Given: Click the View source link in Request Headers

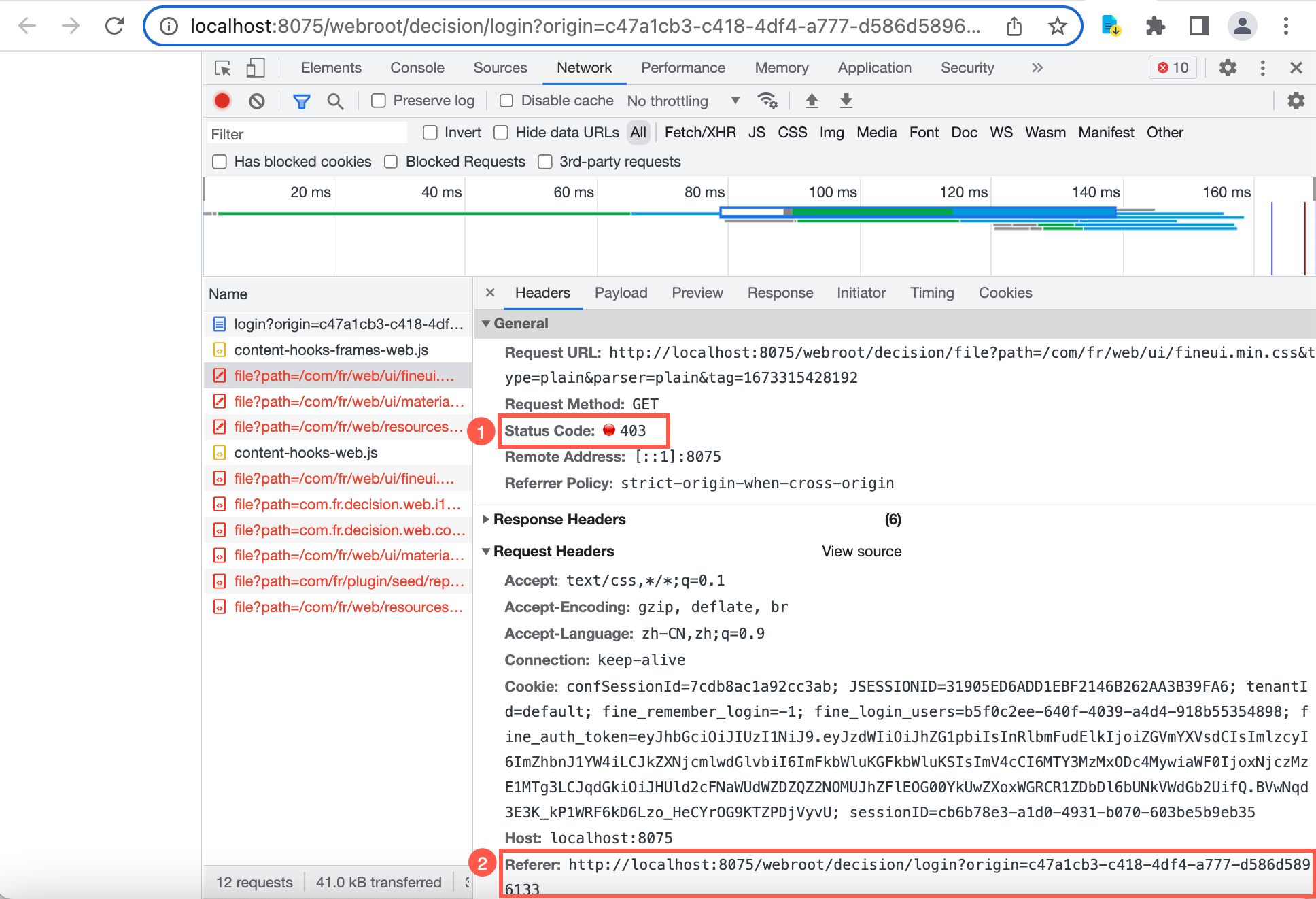Looking at the screenshot, I should (x=861, y=551).
